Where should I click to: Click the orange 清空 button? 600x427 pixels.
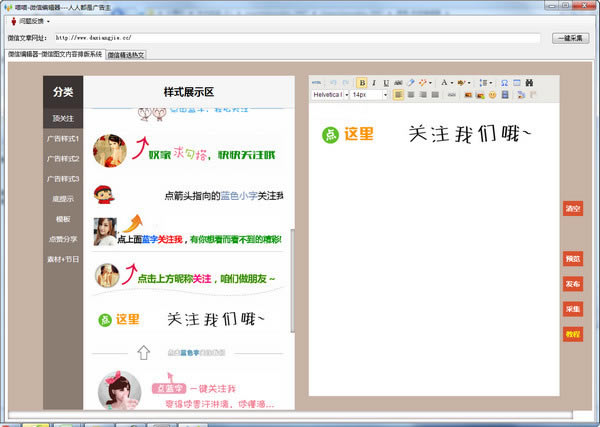pos(572,208)
